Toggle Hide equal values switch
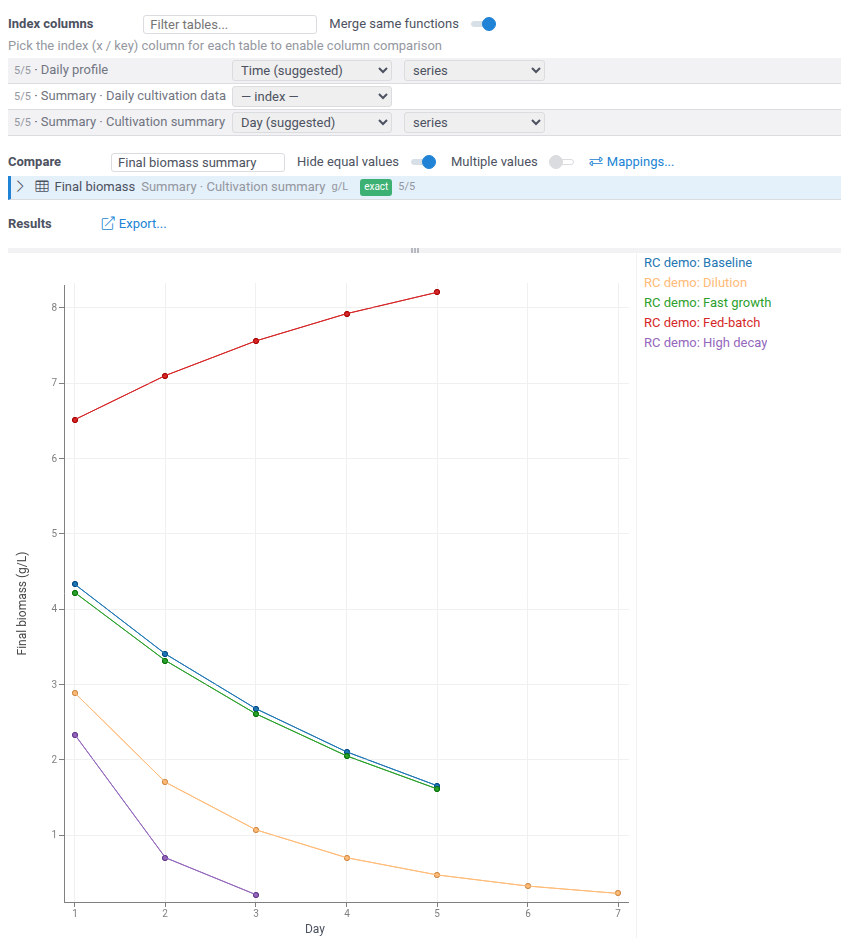Image resolution: width=849 pixels, height=945 pixels. click(x=423, y=162)
